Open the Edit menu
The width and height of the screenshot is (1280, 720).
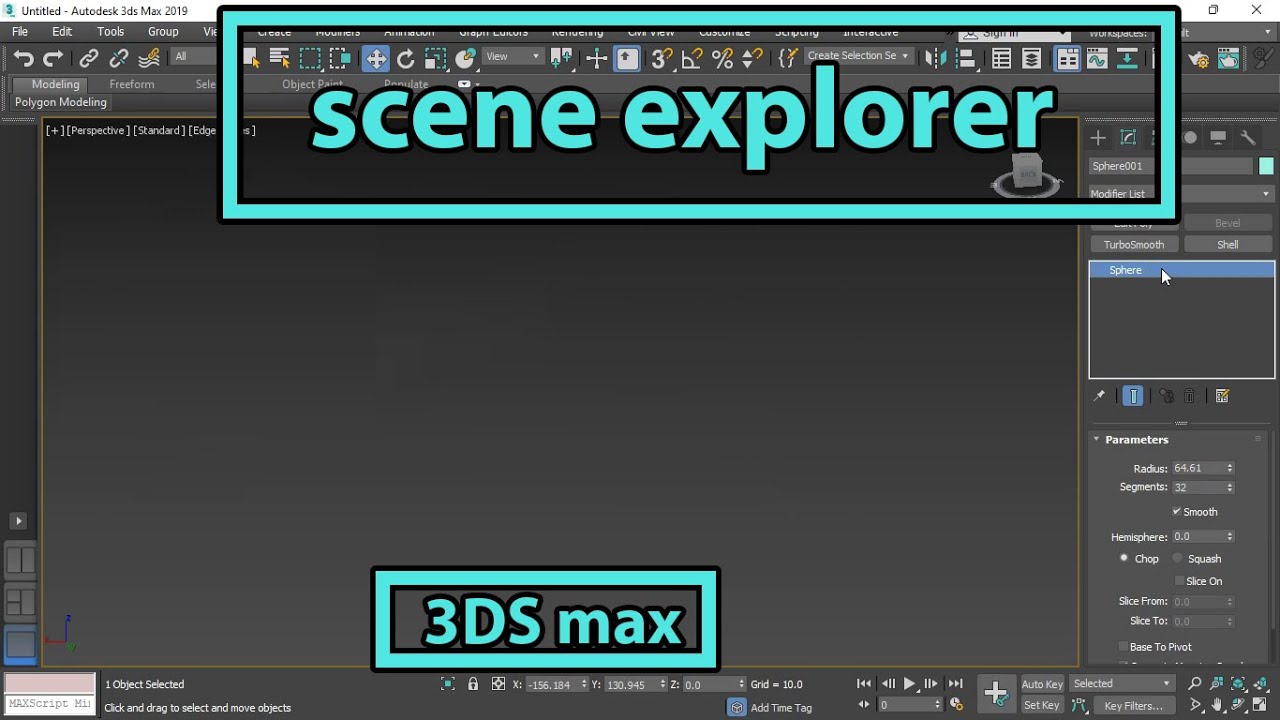click(x=62, y=31)
